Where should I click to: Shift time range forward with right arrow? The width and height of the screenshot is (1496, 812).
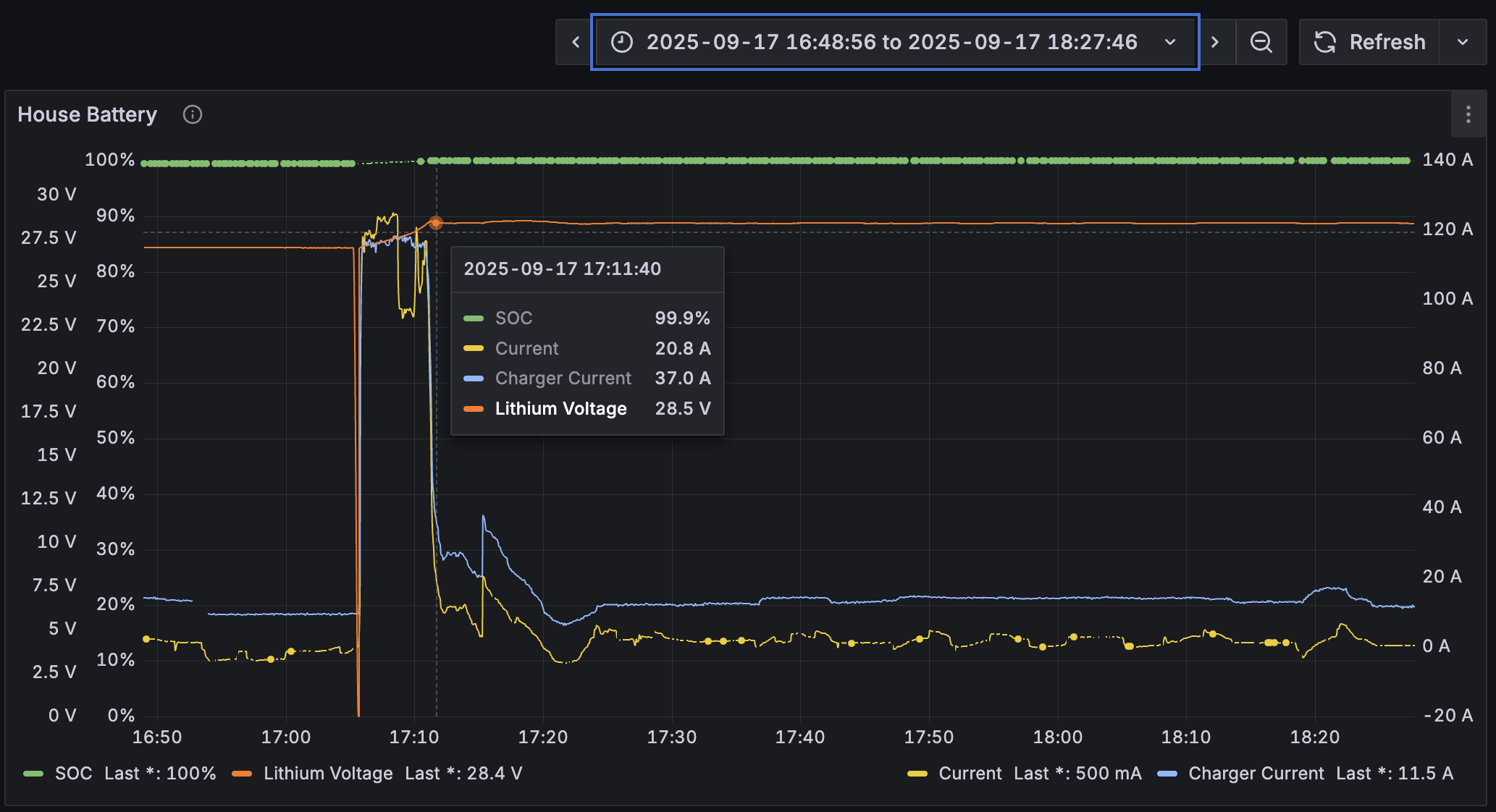click(x=1216, y=42)
